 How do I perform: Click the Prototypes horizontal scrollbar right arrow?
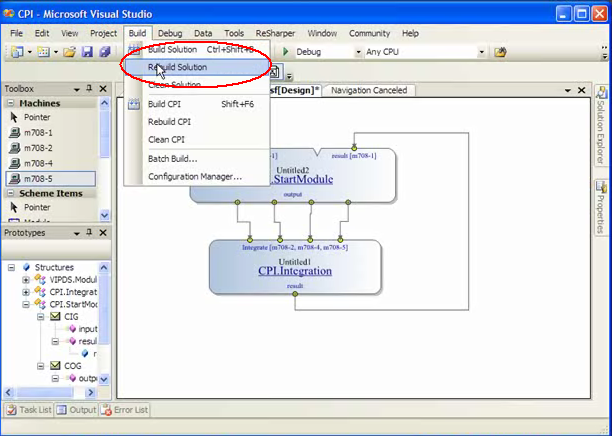click(x=90, y=392)
